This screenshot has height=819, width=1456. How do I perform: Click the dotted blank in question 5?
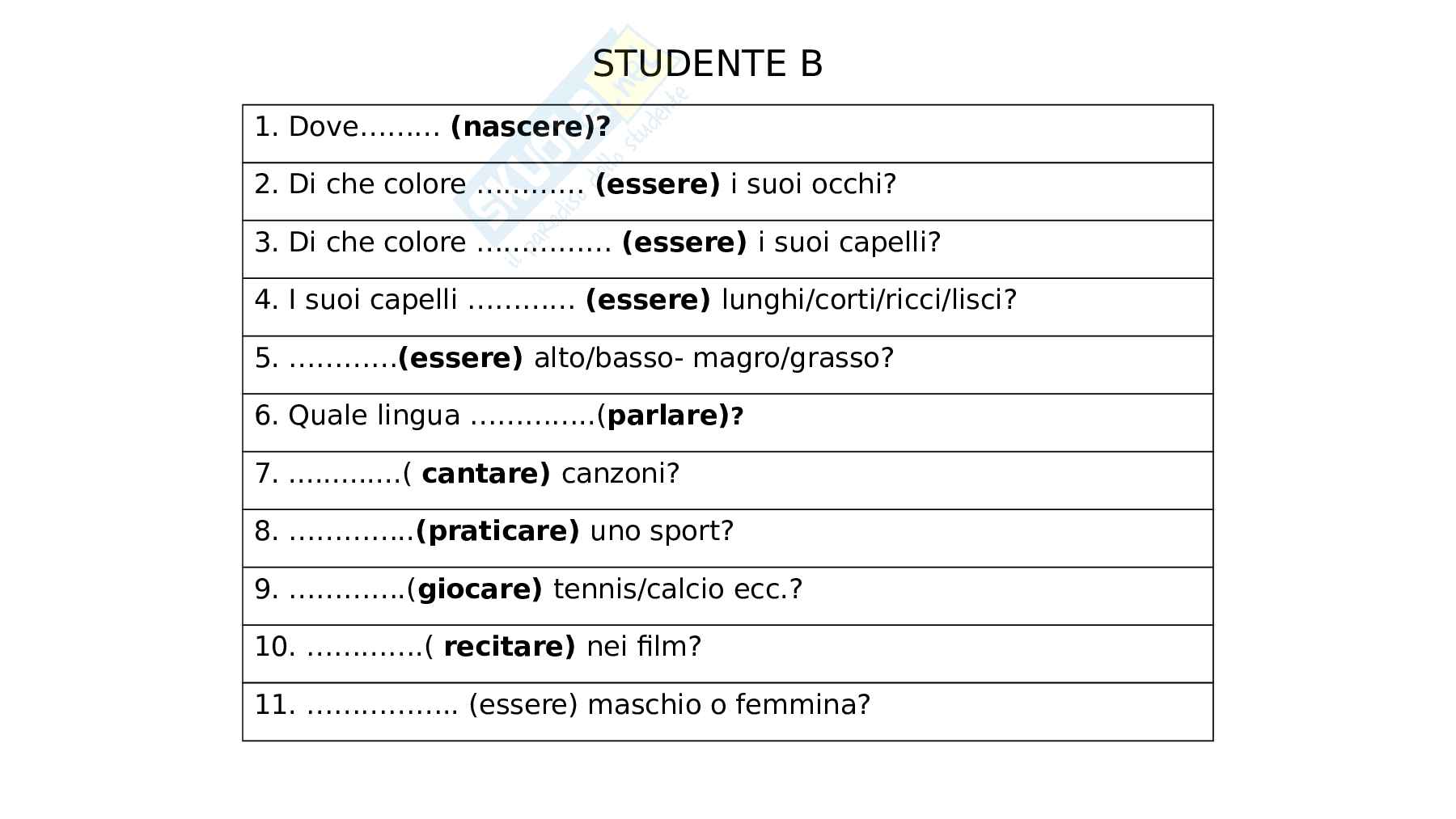pos(343,358)
